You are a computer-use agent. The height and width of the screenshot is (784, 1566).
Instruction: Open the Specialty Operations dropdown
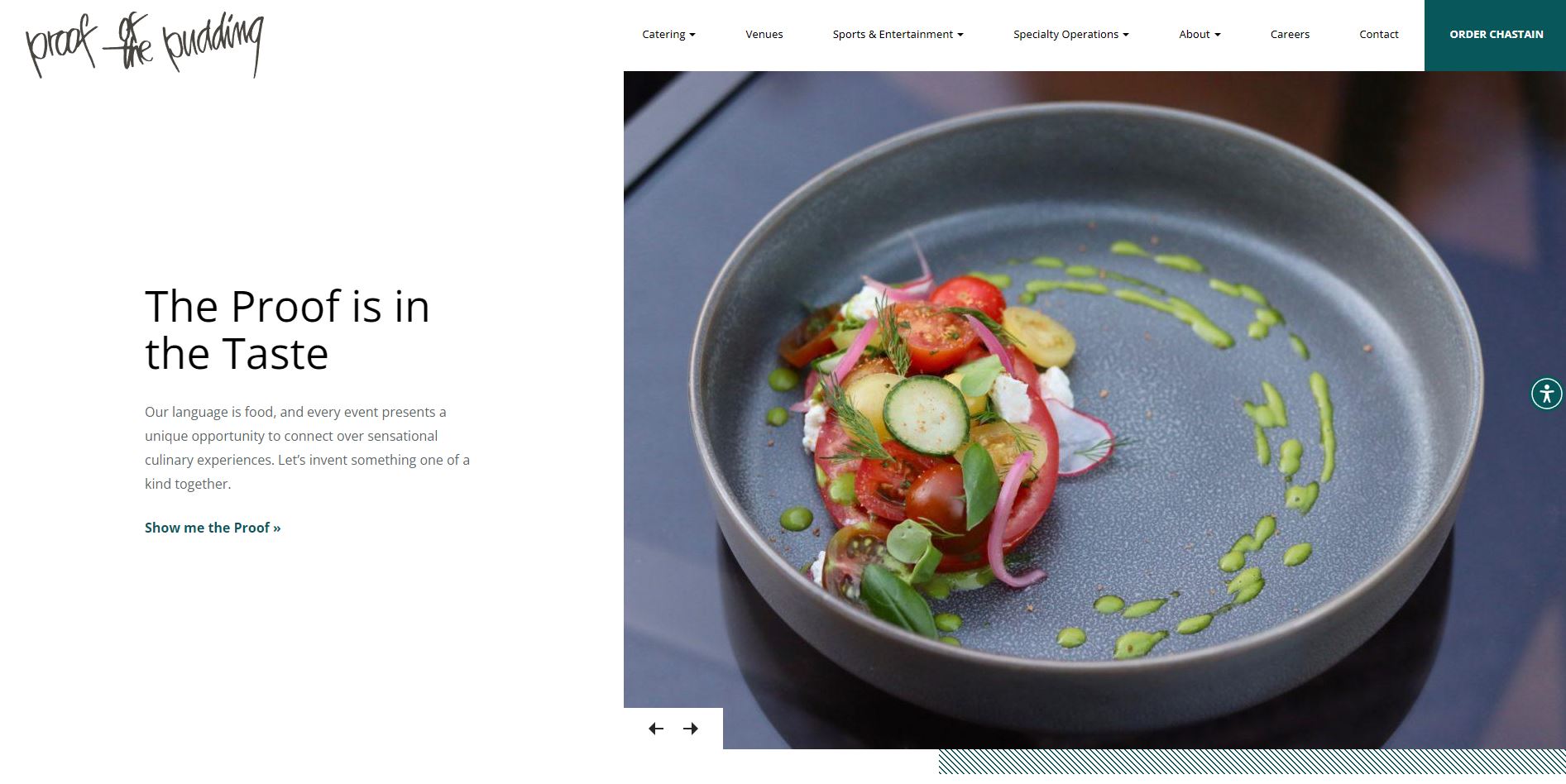(x=1070, y=35)
